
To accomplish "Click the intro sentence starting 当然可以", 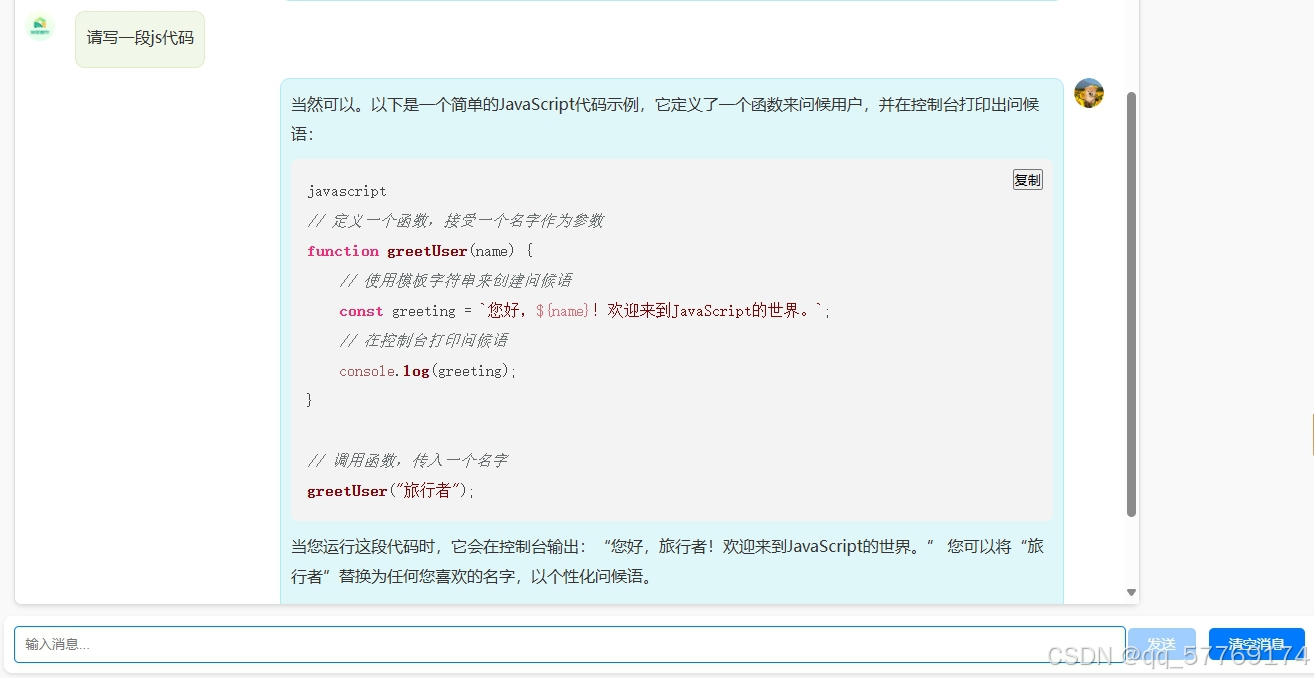I will (666, 119).
